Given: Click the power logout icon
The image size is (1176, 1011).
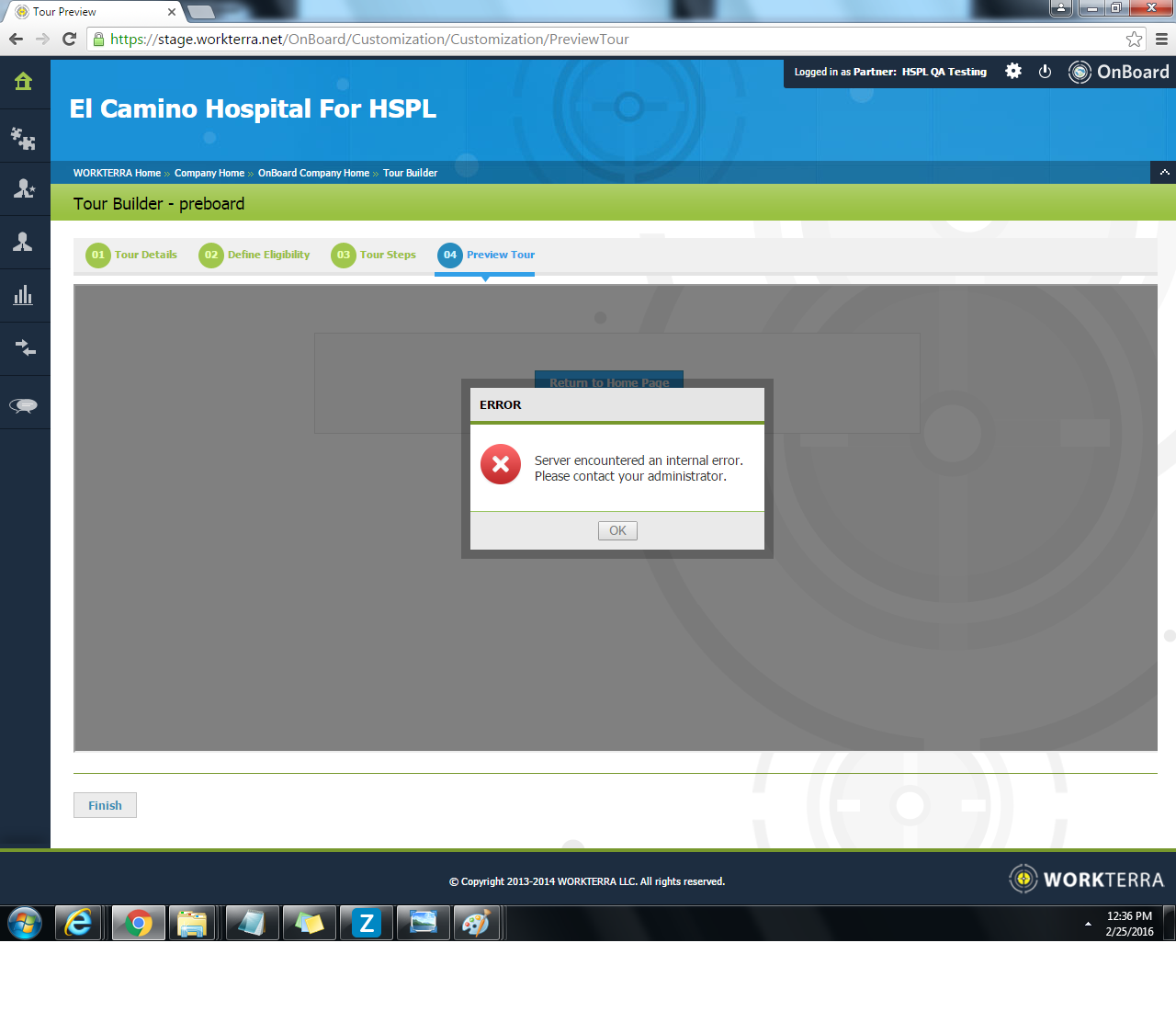Looking at the screenshot, I should click(x=1045, y=72).
